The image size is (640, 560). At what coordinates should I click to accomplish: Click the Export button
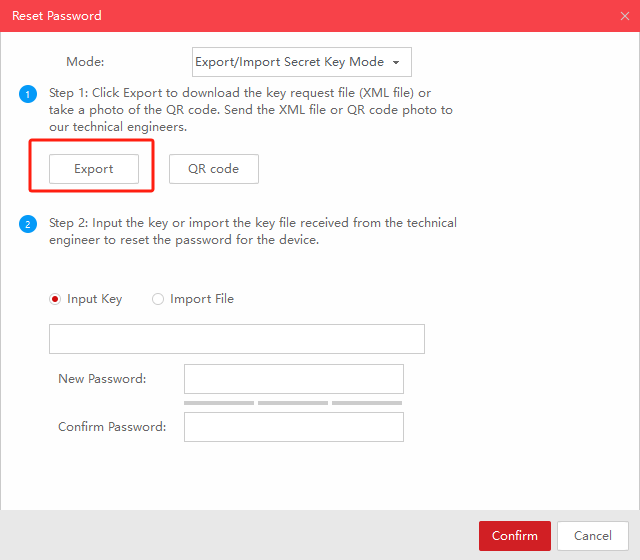coord(94,169)
